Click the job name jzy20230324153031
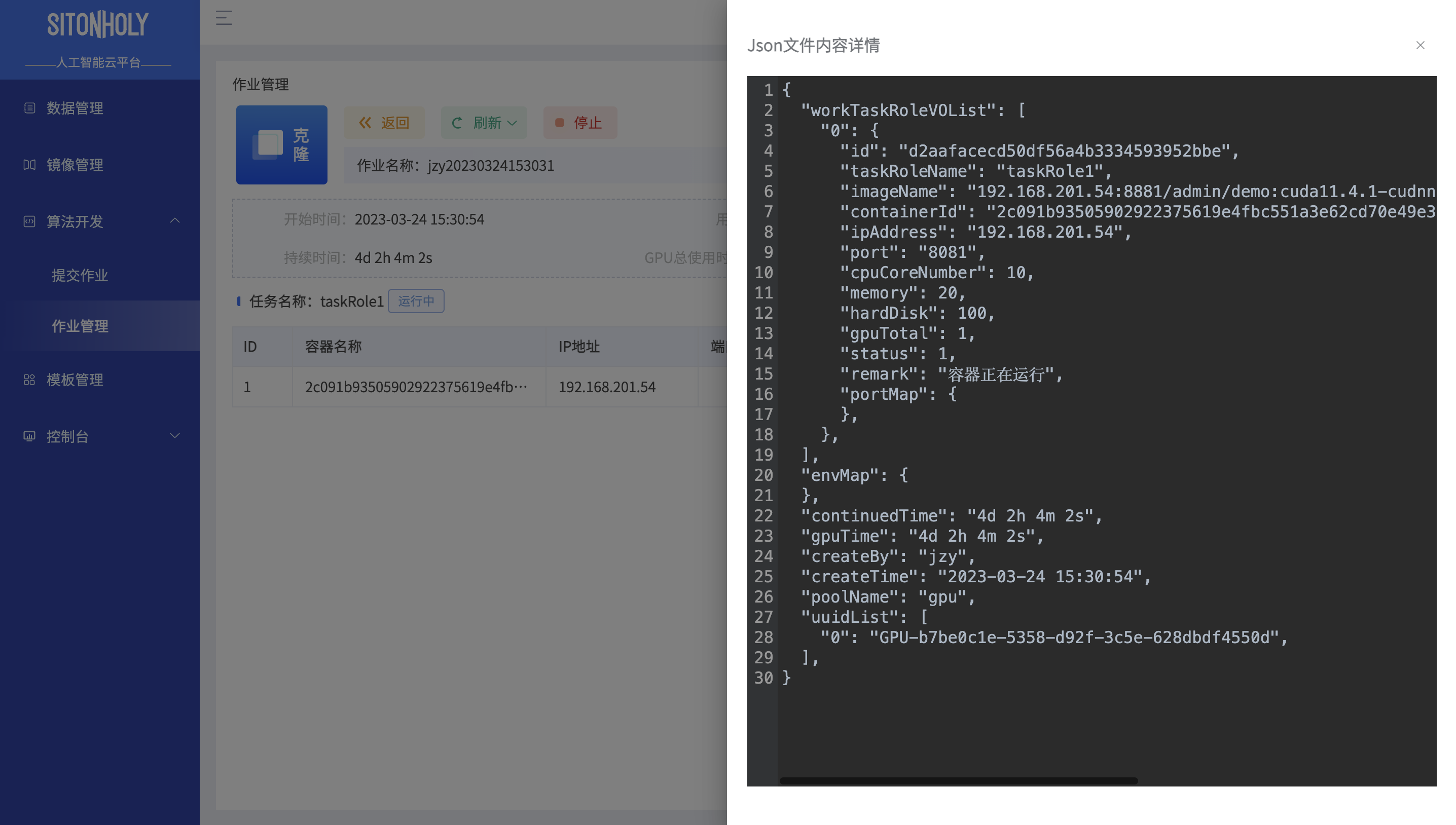1456x825 pixels. click(x=491, y=165)
